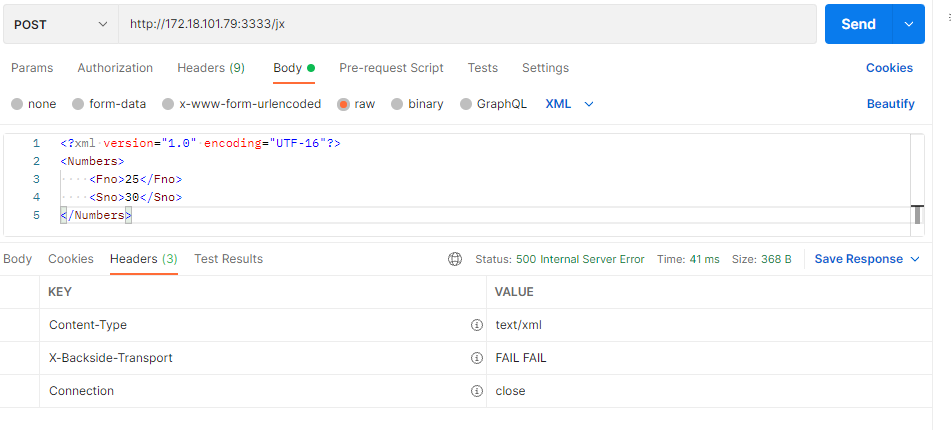Click info icon beside Content-Type key
Screen dimensions: 951x430
click(x=477, y=325)
